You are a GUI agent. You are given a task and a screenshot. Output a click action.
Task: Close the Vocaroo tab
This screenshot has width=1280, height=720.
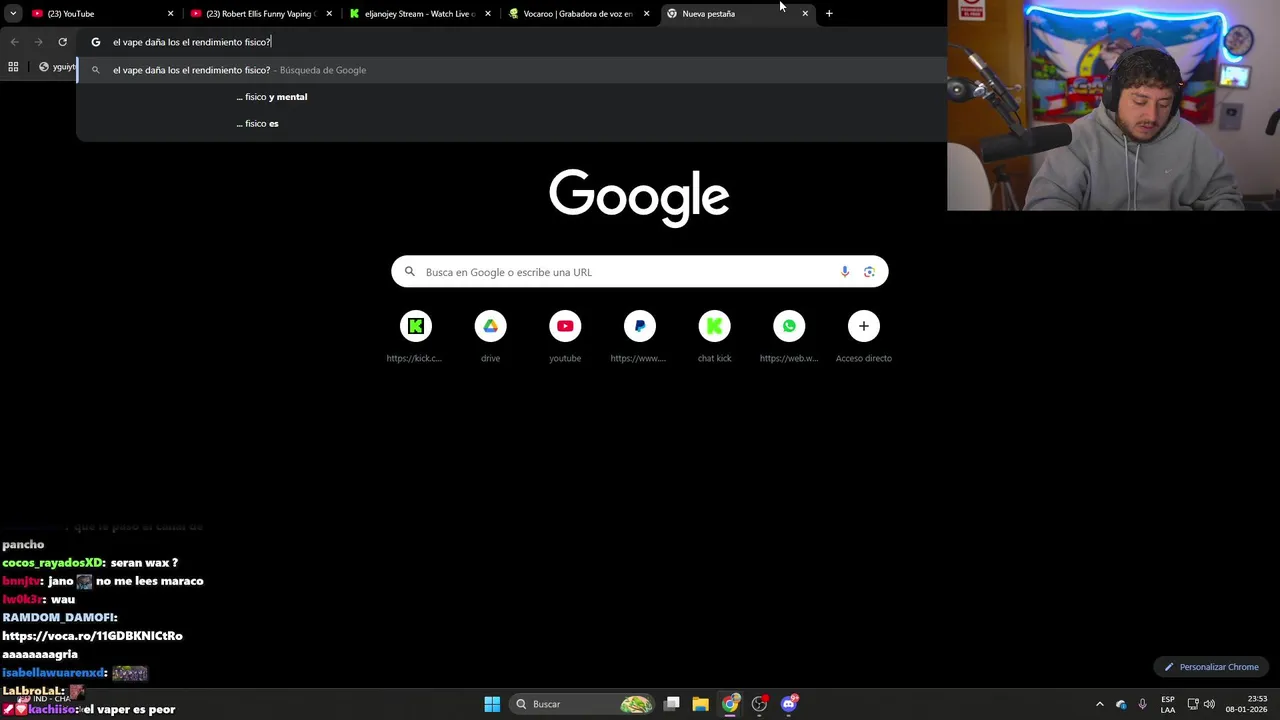tap(647, 14)
